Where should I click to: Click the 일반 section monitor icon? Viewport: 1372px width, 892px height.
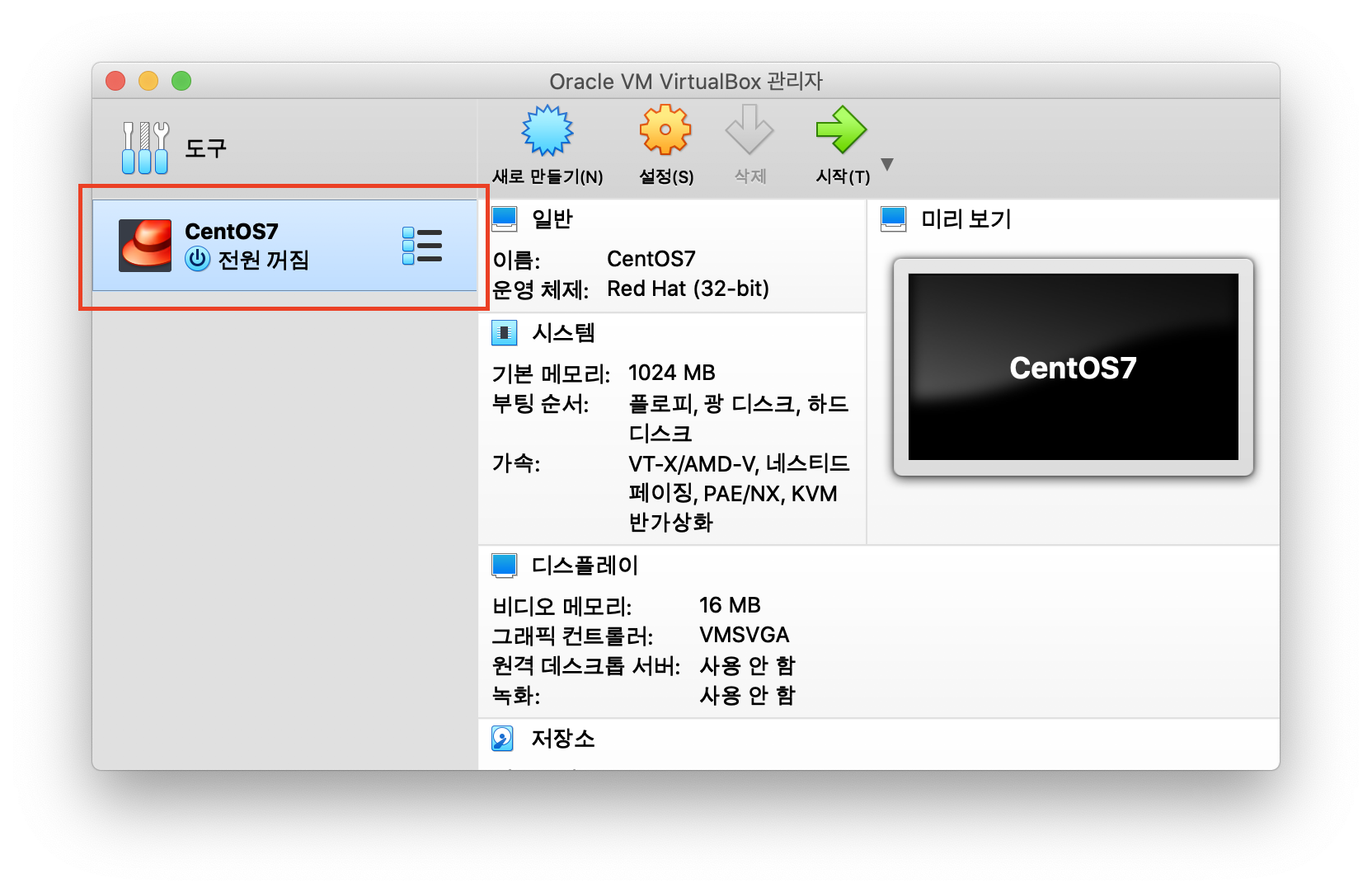click(505, 219)
